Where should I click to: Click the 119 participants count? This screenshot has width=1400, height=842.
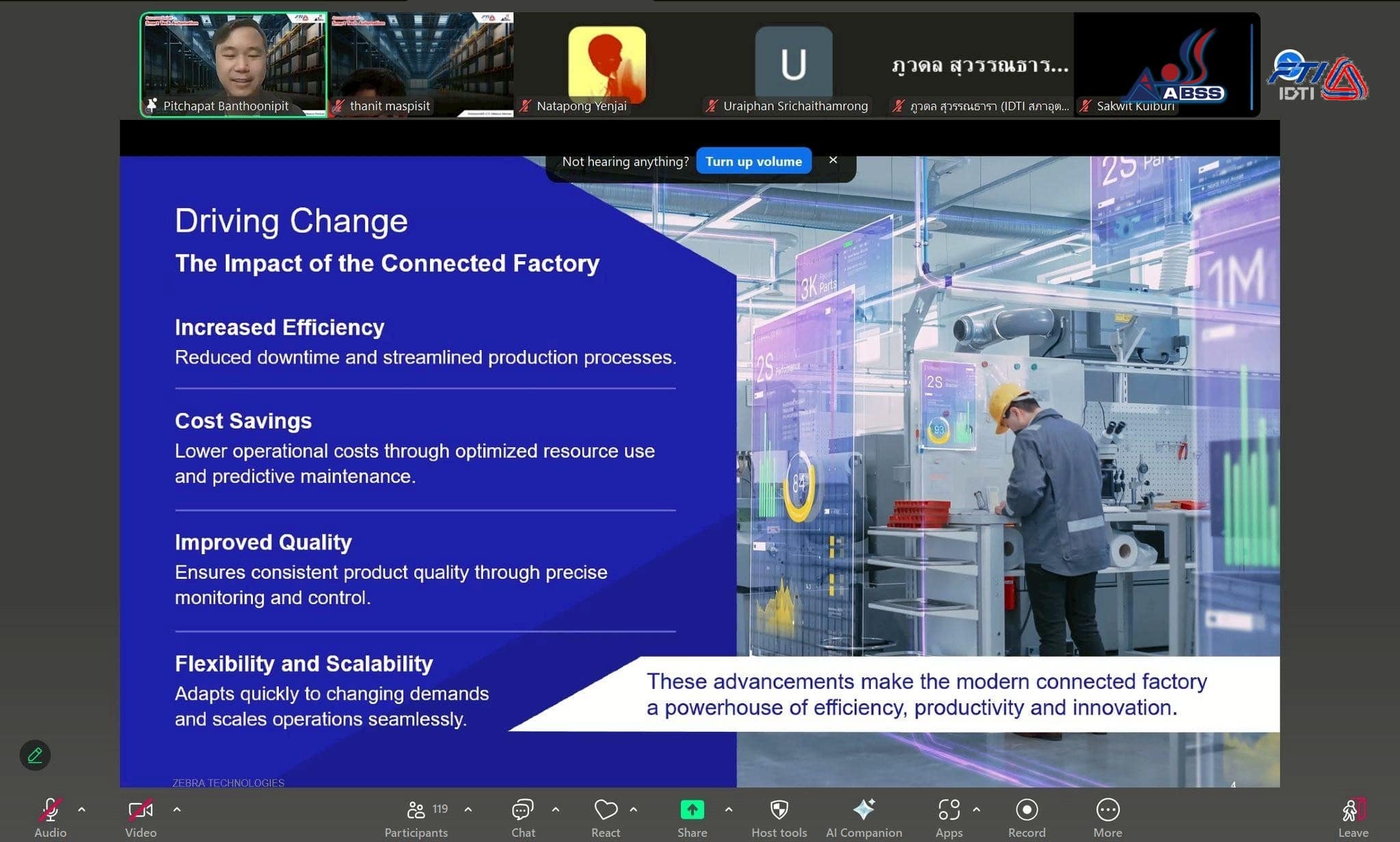point(440,809)
